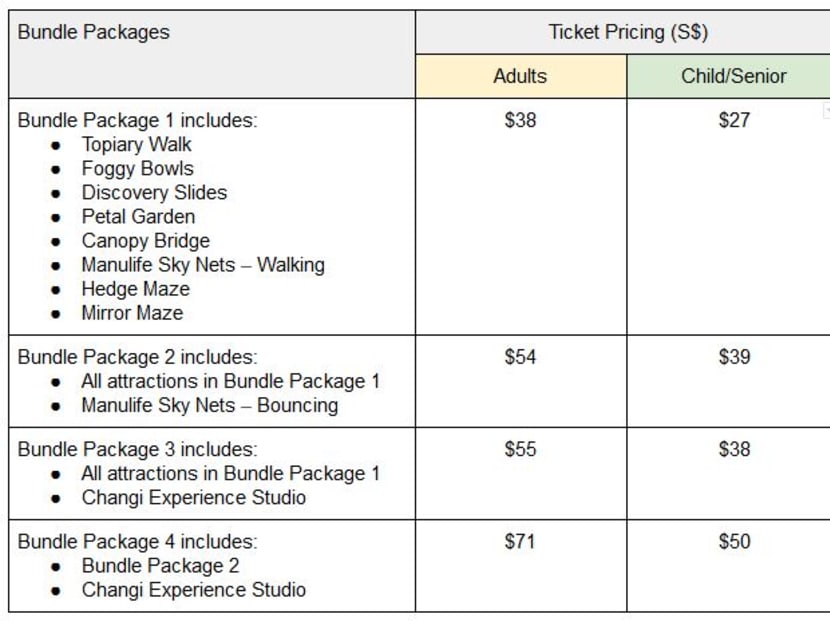Viewport: 830px width, 622px height.
Task: Select the $54 adult price
Action: [520, 357]
